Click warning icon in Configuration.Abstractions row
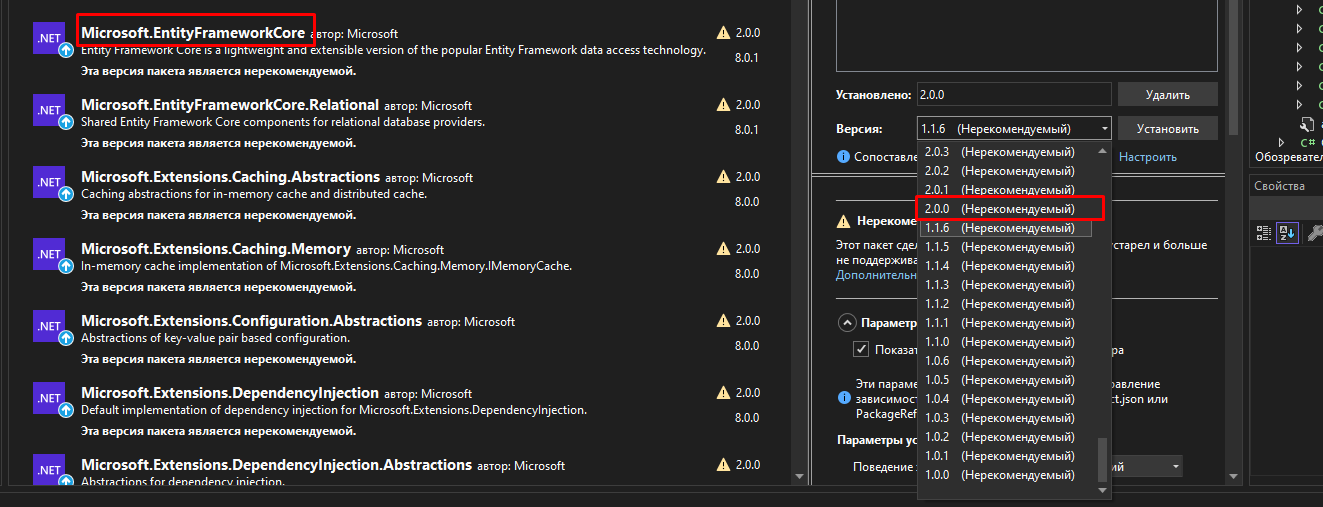This screenshot has height=507, width=1323. tap(723, 321)
